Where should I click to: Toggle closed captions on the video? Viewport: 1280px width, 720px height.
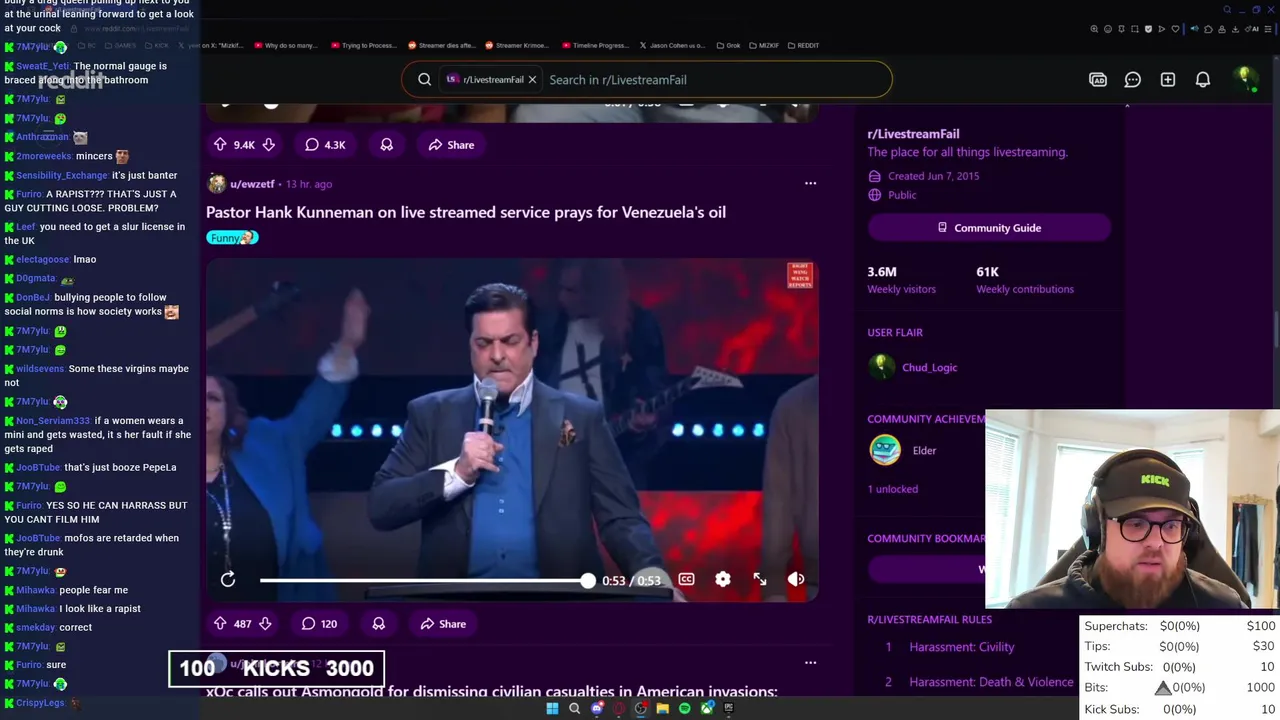click(x=686, y=579)
